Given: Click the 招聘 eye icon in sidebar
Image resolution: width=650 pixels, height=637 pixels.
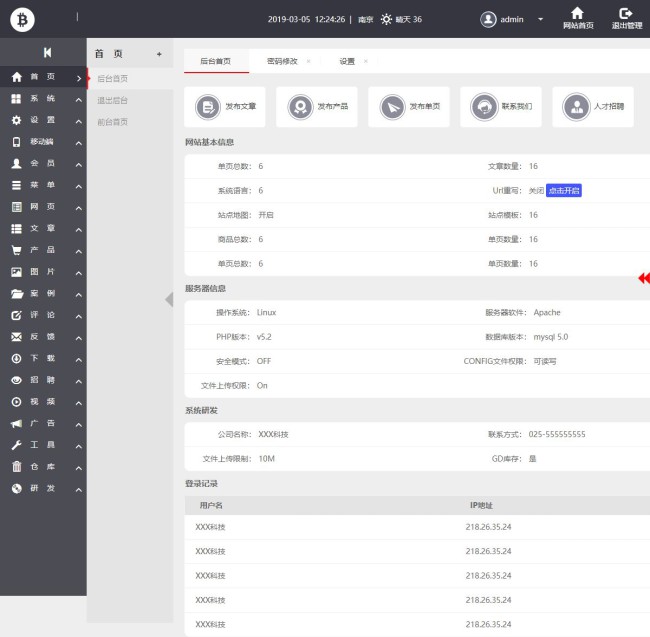Looking at the screenshot, I should pyautogui.click(x=16, y=380).
